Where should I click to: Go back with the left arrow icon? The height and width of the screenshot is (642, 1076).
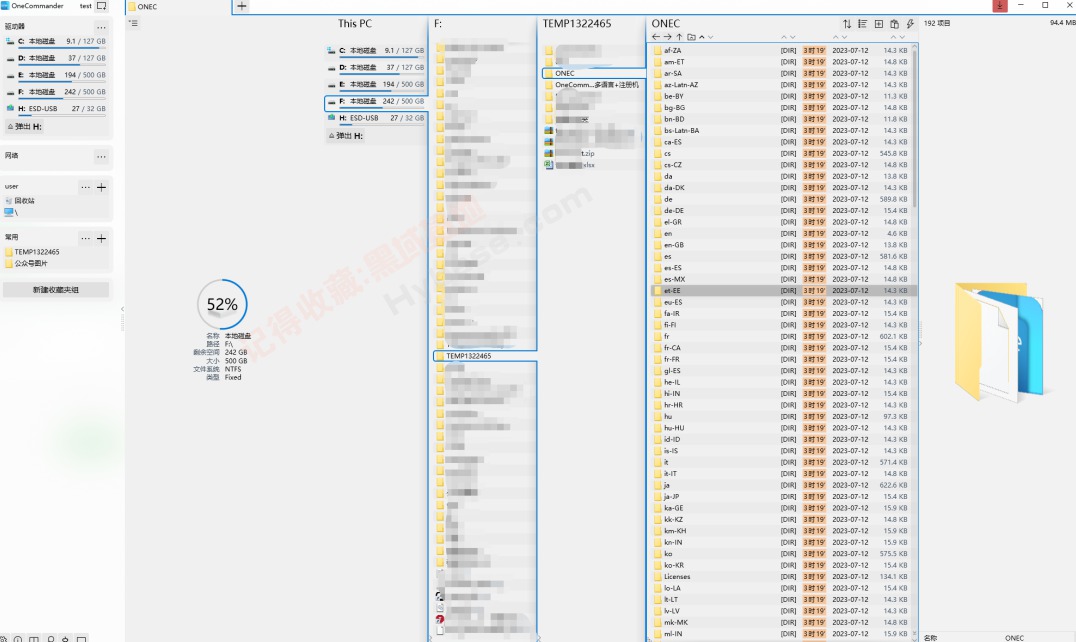click(656, 37)
